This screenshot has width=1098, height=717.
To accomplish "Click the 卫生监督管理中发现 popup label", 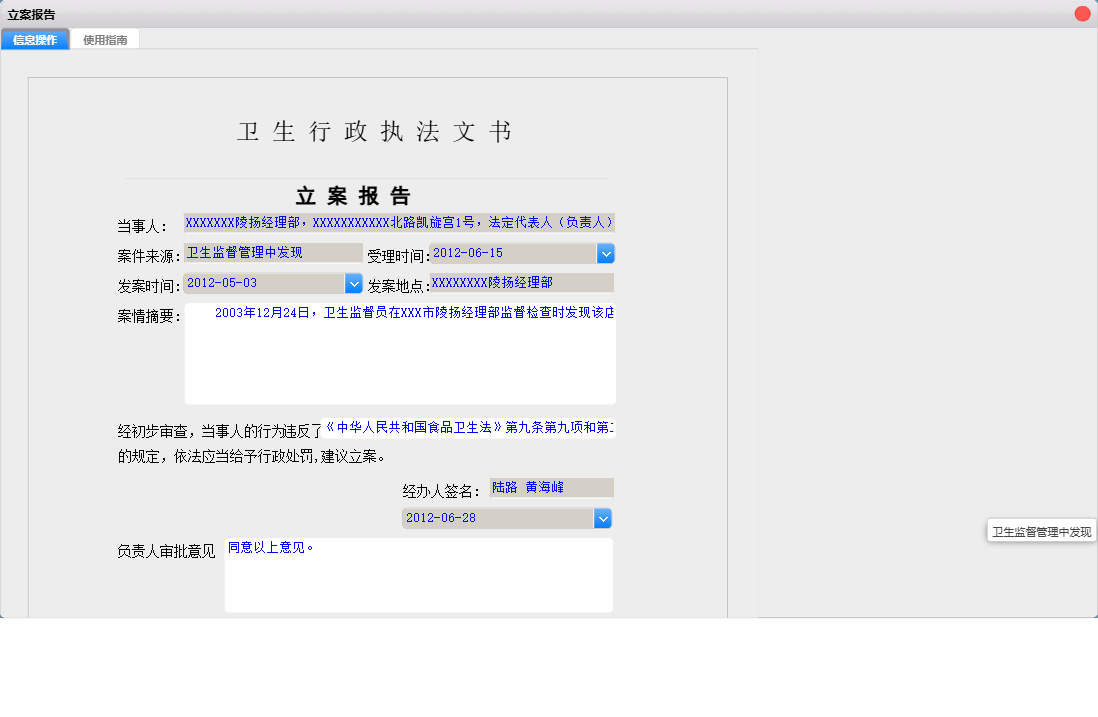I will pyautogui.click(x=1040, y=530).
